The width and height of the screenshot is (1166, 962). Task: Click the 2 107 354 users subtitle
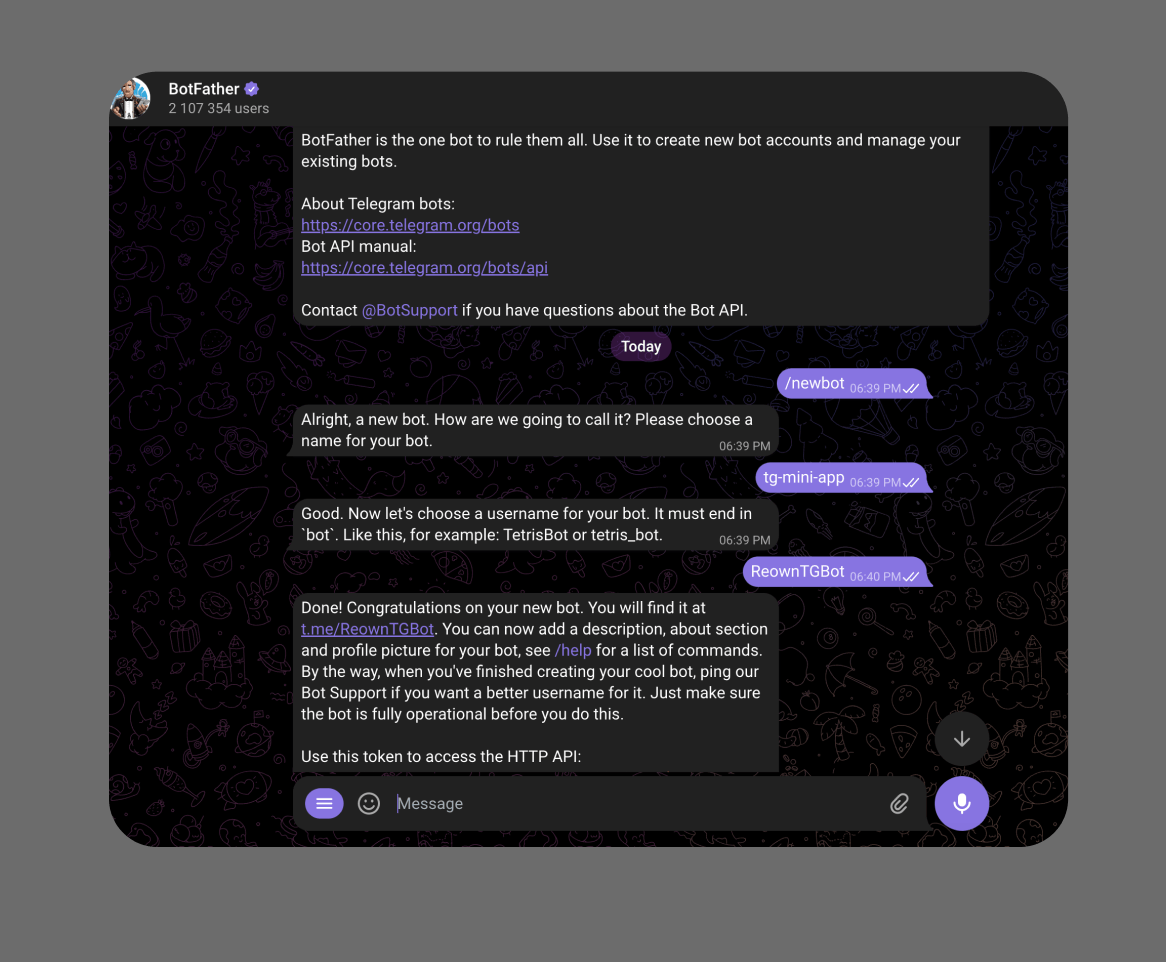tap(219, 109)
